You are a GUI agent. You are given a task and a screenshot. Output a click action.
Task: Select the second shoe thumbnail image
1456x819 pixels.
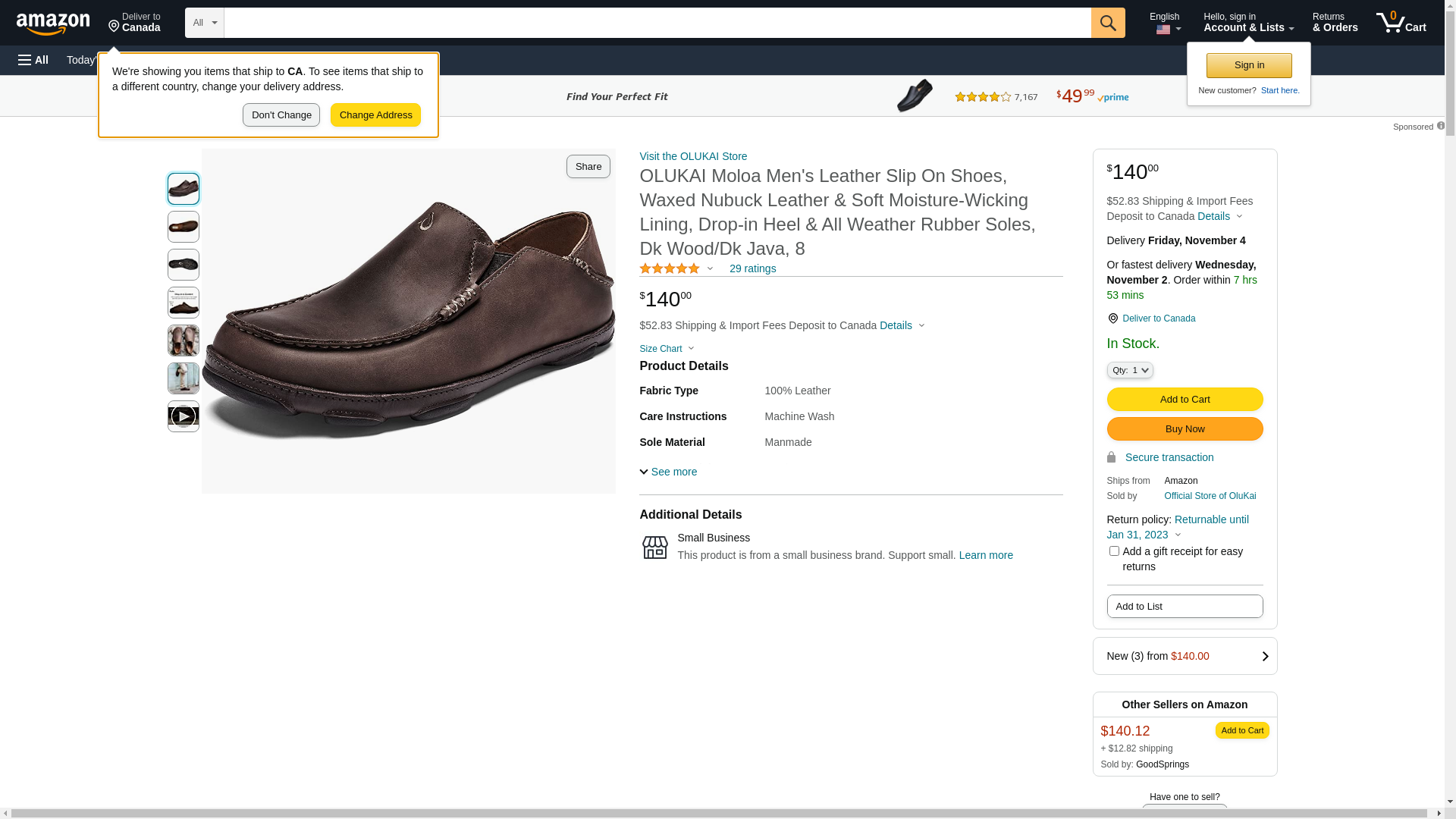(184, 227)
